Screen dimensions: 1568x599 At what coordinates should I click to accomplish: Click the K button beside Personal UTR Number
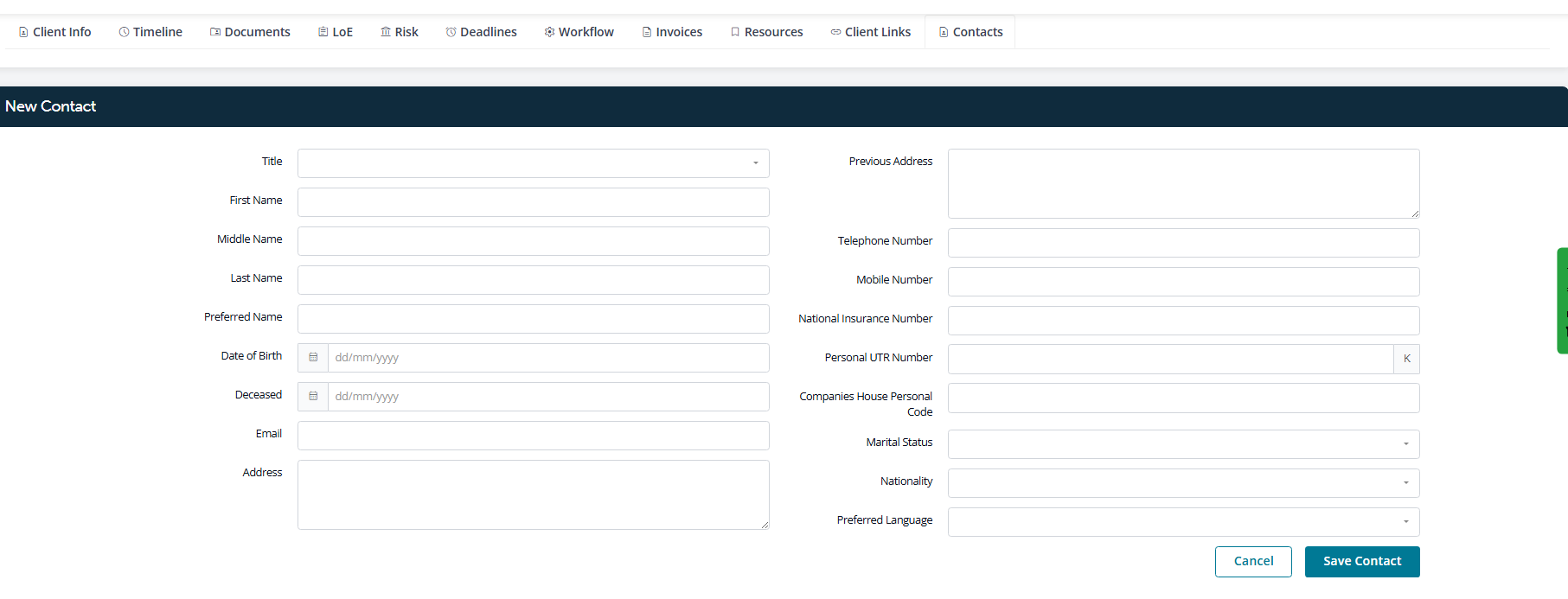(x=1406, y=359)
